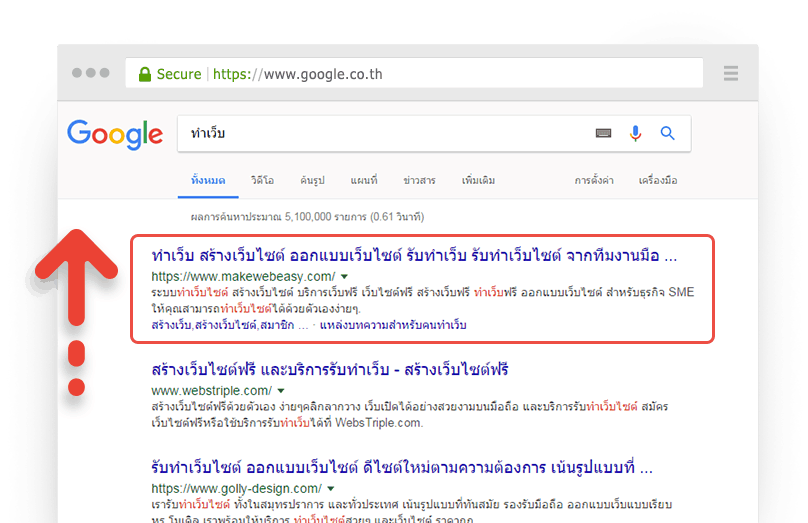808x523 pixels.
Task: Go to Google homepage via logo
Action: click(115, 134)
